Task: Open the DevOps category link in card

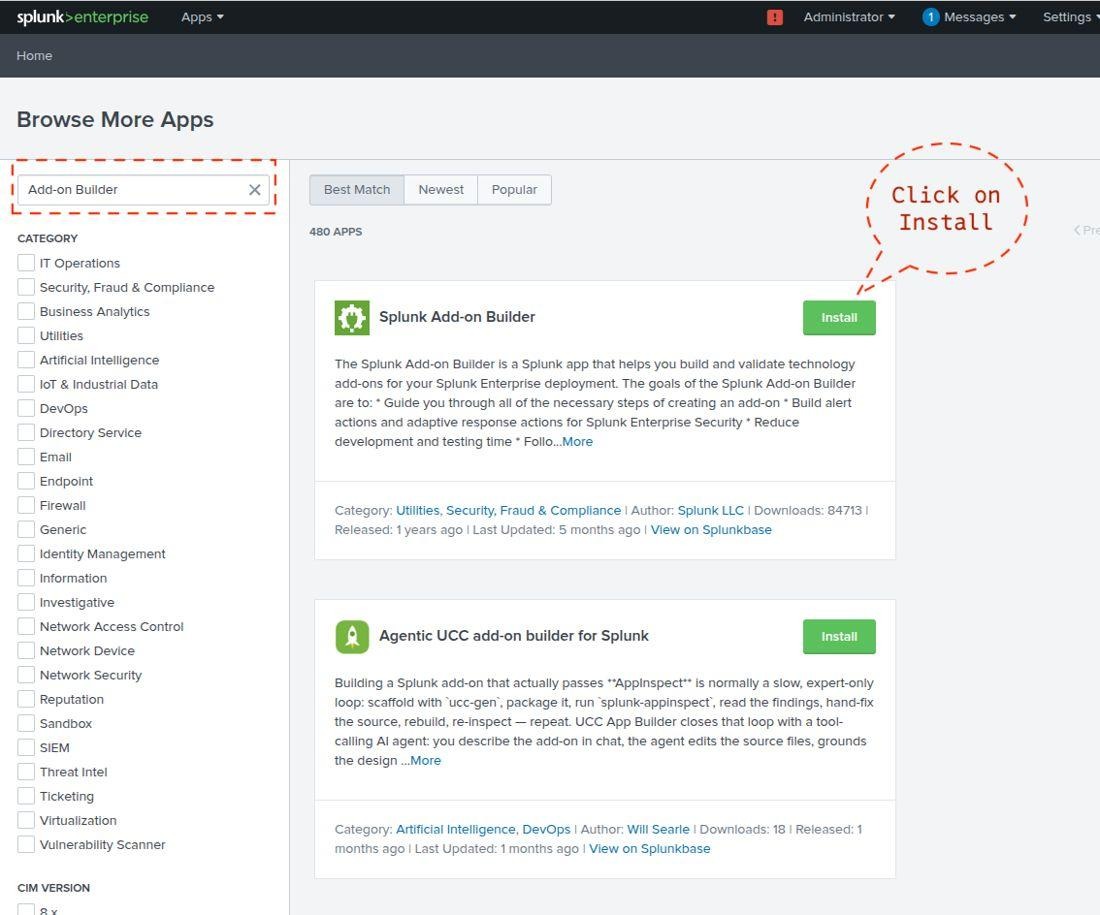Action: coord(546,829)
